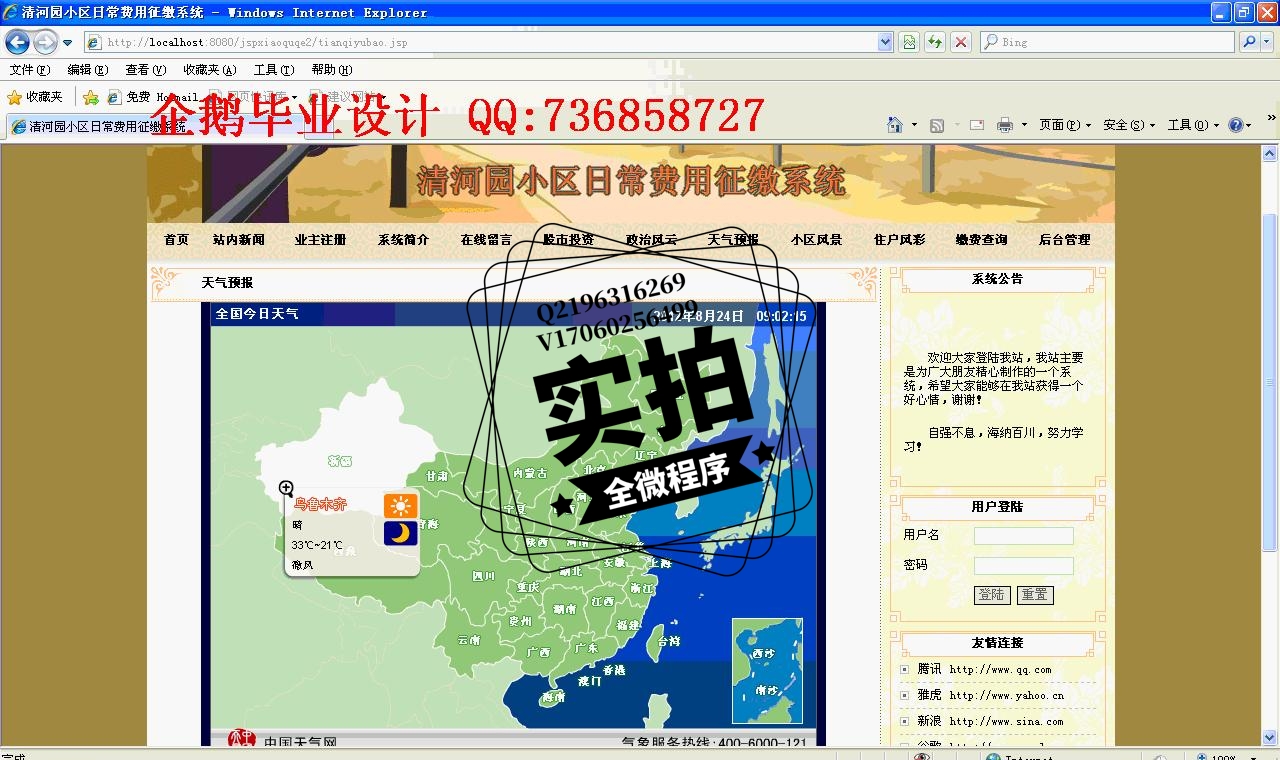Click the search magnifier button
The height and width of the screenshot is (760, 1280).
[x=1248, y=42]
